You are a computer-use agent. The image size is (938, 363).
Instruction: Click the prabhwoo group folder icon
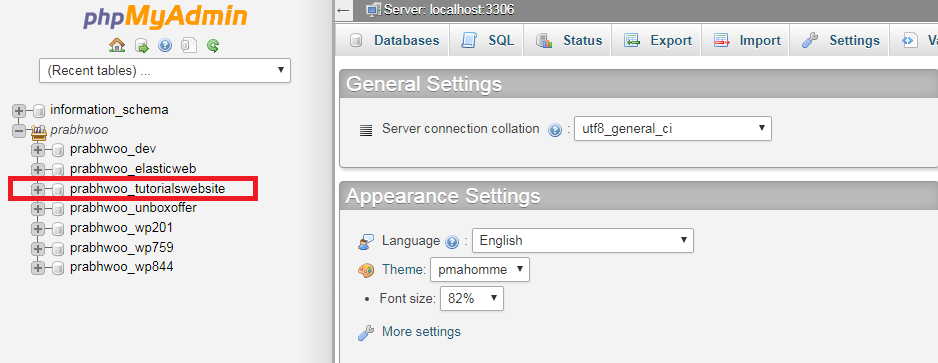(x=38, y=131)
